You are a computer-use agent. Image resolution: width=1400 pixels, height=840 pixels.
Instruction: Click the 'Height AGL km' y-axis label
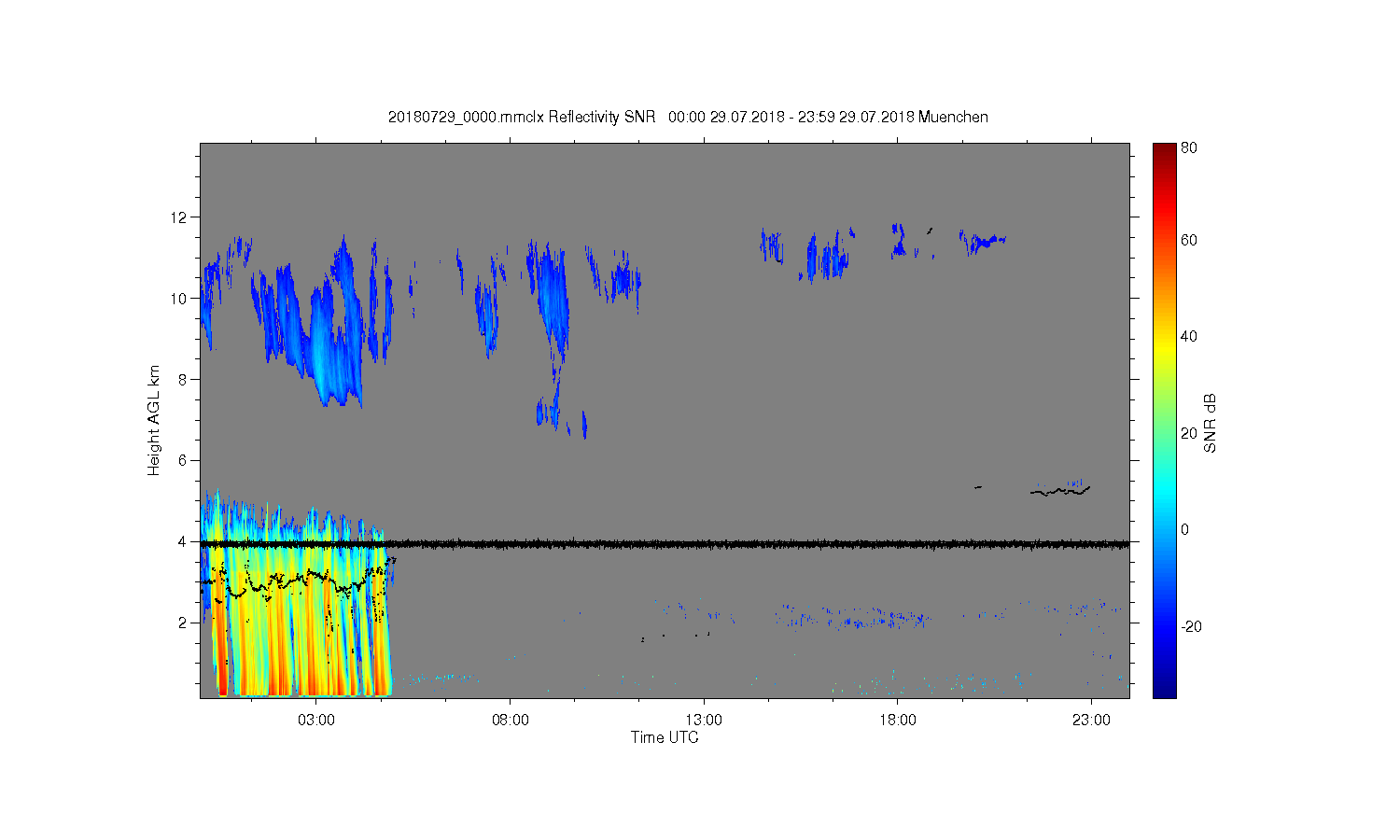[x=154, y=420]
